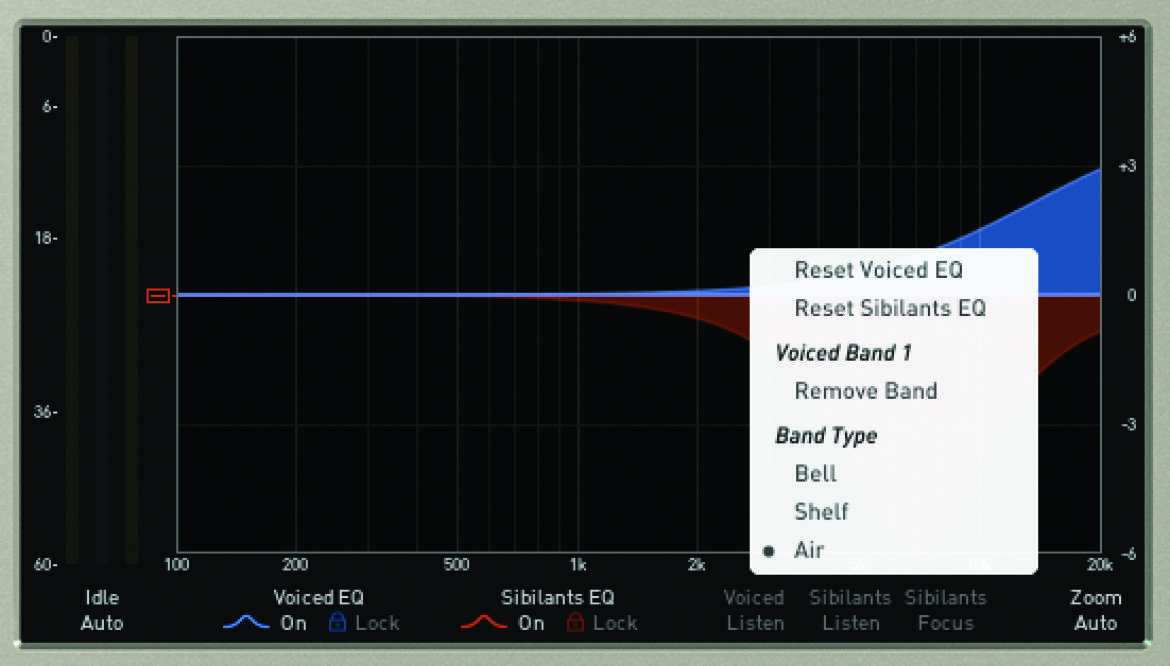
Task: Click the red threshold marker beside the meter
Action: 158,296
